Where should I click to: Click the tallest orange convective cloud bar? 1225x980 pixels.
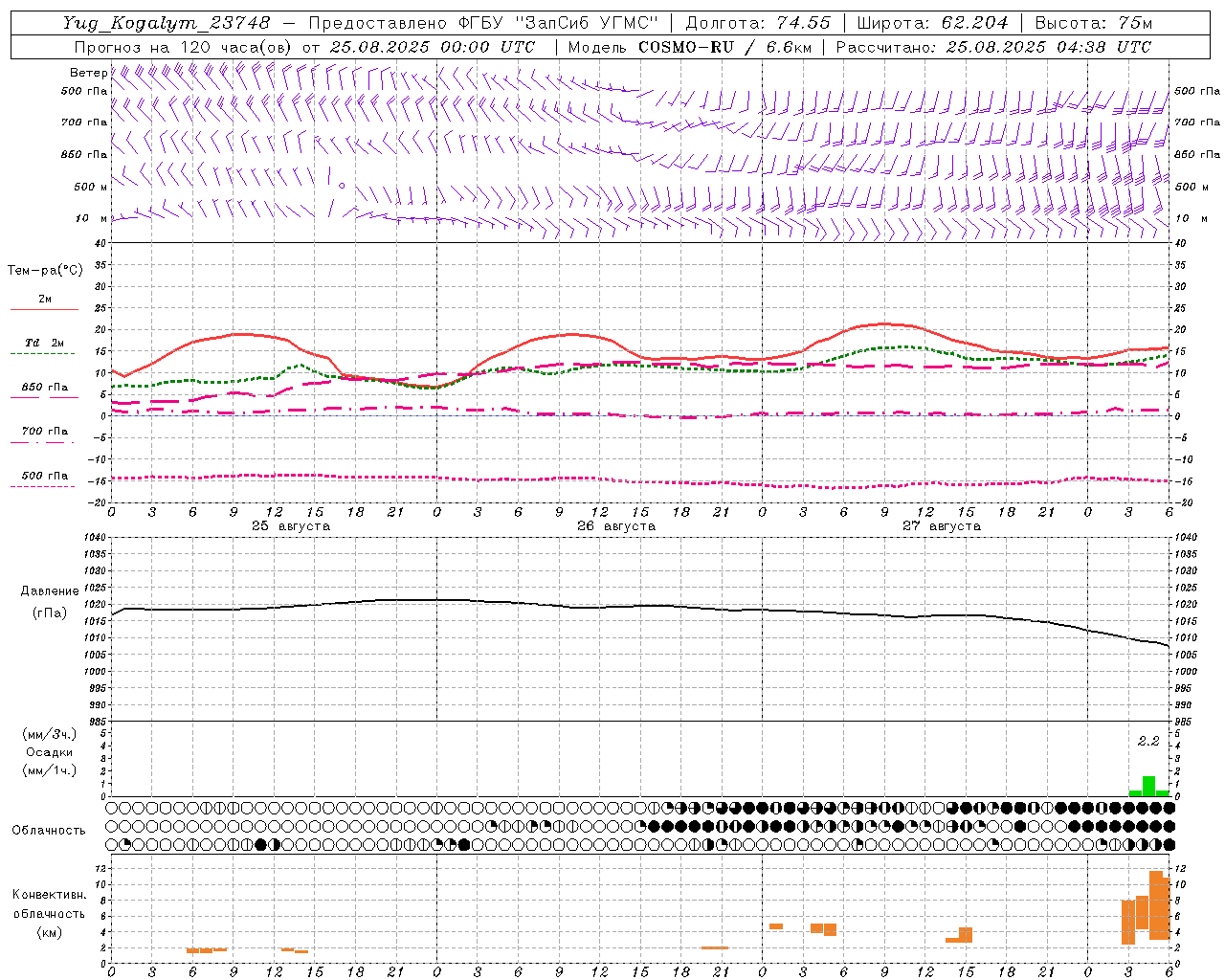point(1156,905)
